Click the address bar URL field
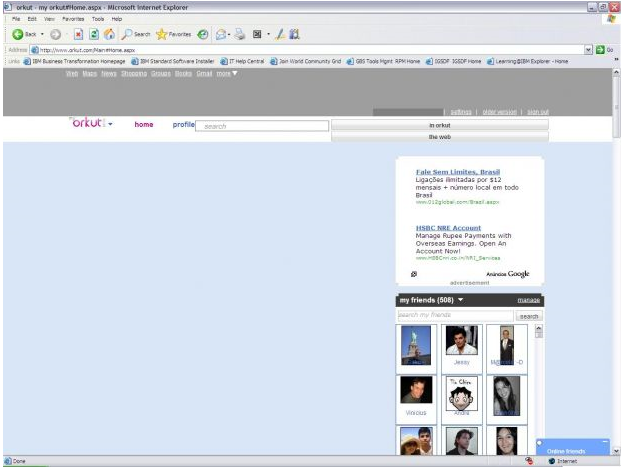Viewport: 628px width, 468px height. 308,50
